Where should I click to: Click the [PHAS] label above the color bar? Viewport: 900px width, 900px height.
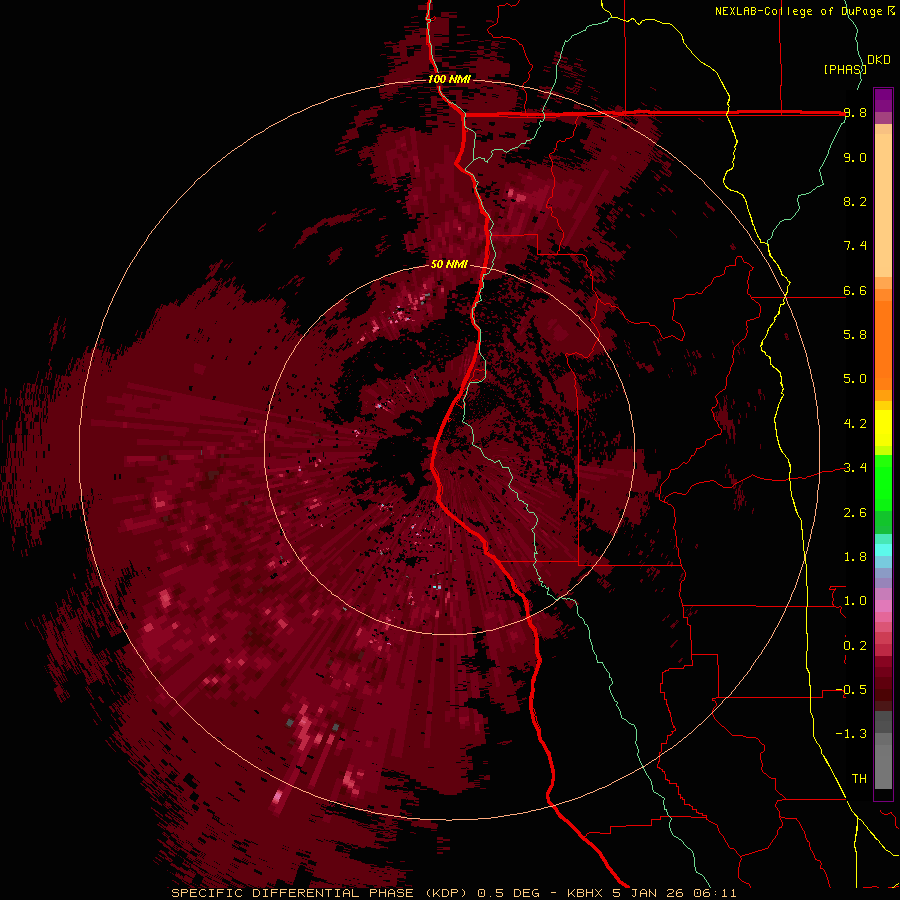(845, 69)
